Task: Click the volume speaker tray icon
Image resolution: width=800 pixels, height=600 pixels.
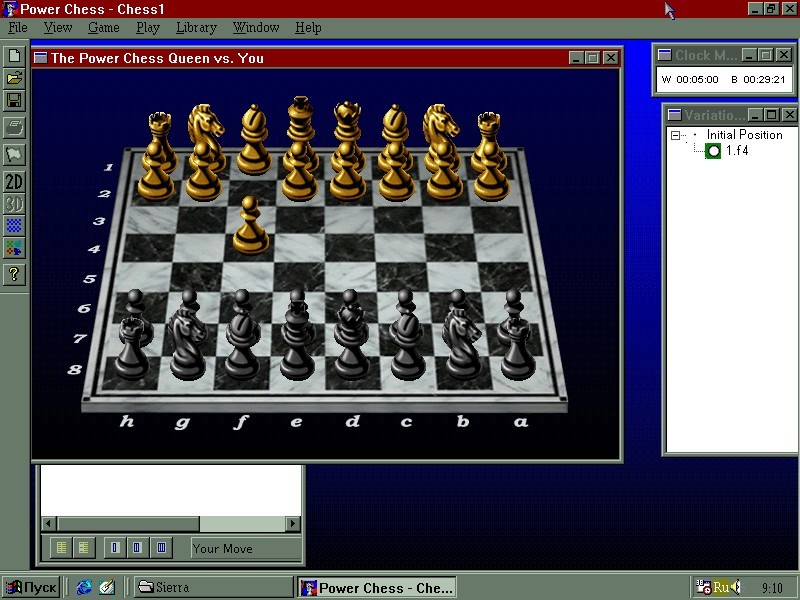Action: 735,588
